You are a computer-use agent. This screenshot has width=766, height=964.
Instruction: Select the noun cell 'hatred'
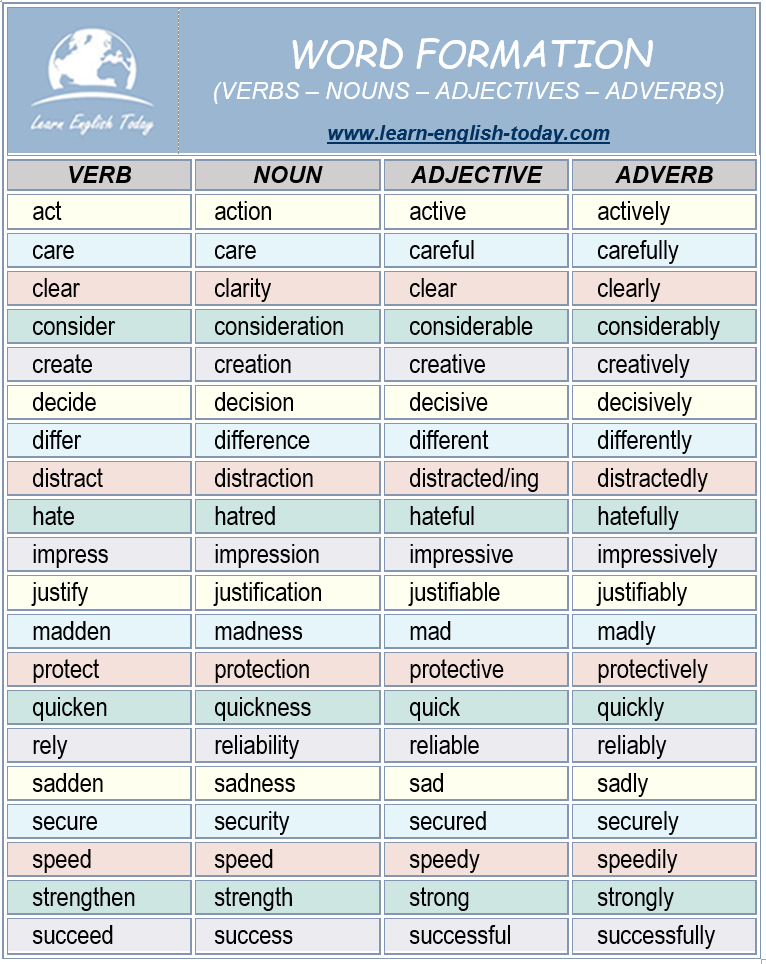click(288, 516)
